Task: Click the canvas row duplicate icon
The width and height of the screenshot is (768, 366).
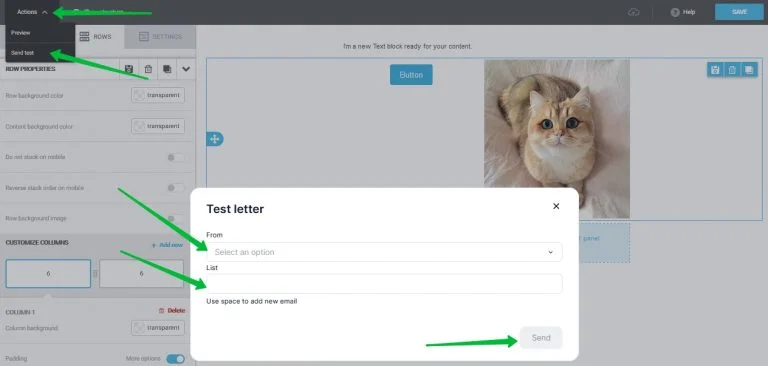Action: click(x=749, y=70)
